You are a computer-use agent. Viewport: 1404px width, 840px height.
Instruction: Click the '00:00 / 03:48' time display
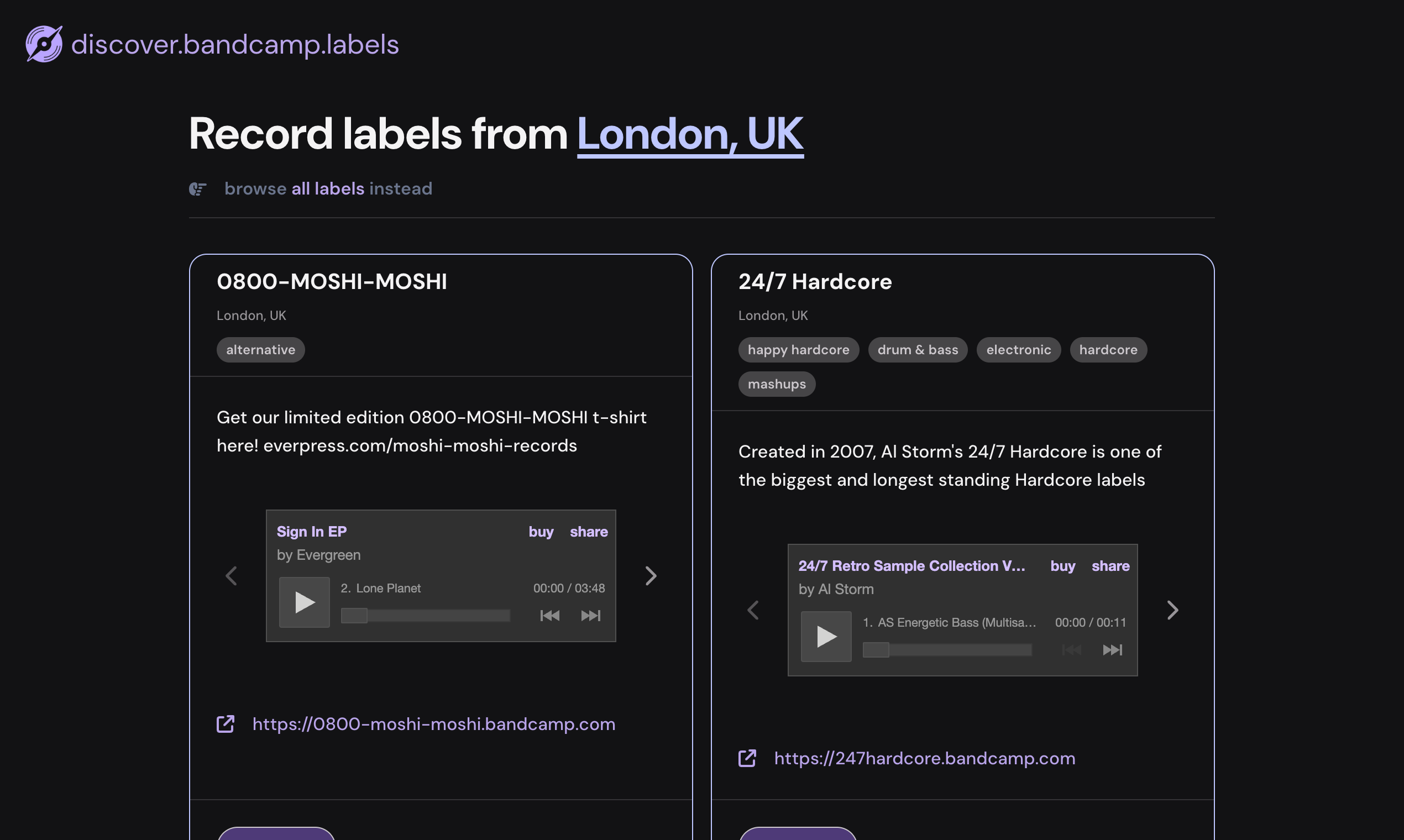569,588
